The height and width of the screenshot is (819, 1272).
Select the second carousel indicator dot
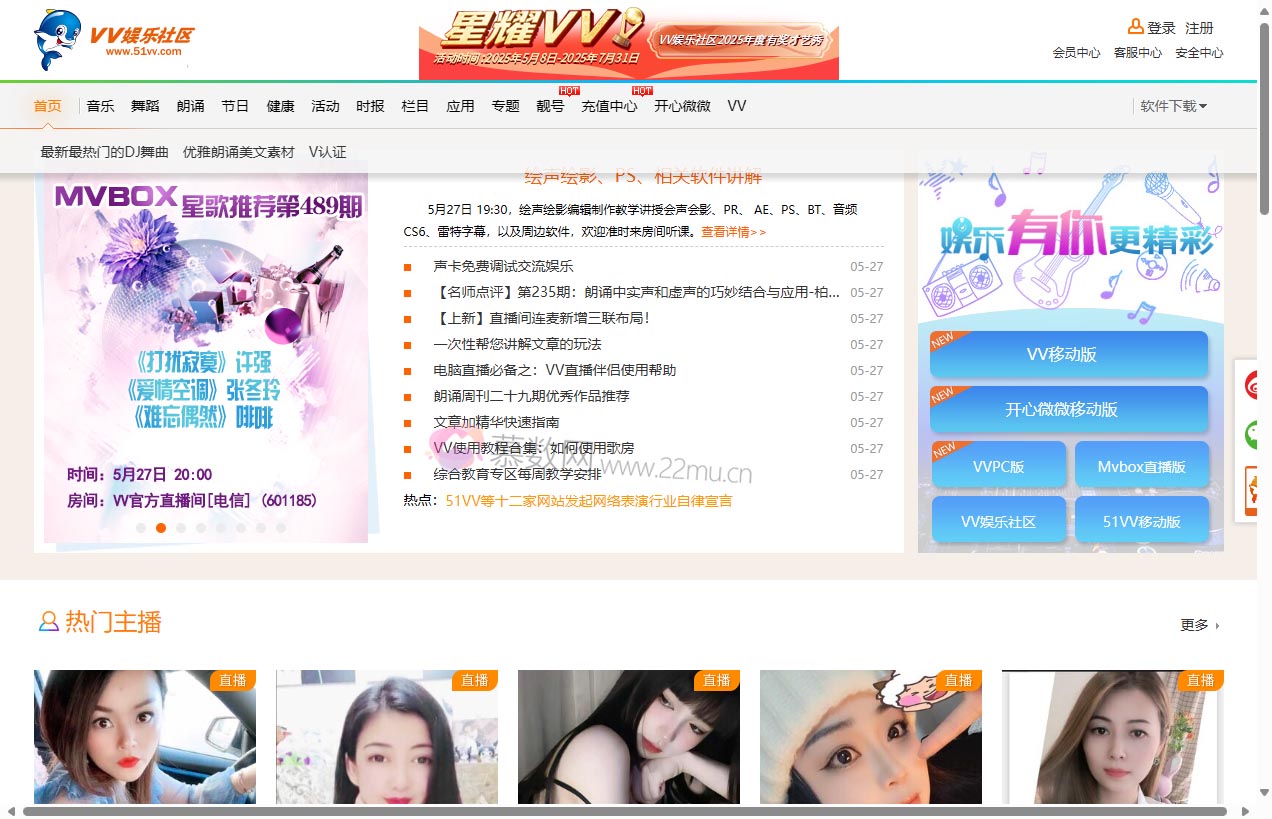click(x=161, y=527)
